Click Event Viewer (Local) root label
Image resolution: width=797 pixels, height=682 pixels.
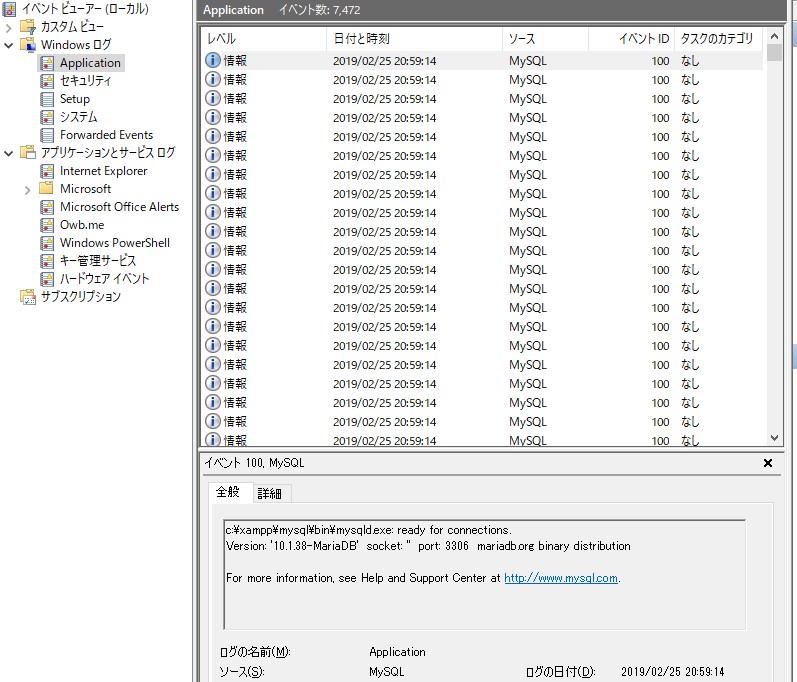pyautogui.click(x=85, y=9)
